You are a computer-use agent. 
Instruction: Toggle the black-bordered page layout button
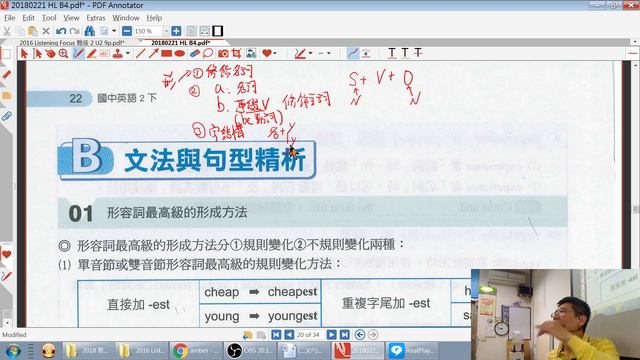[218, 31]
